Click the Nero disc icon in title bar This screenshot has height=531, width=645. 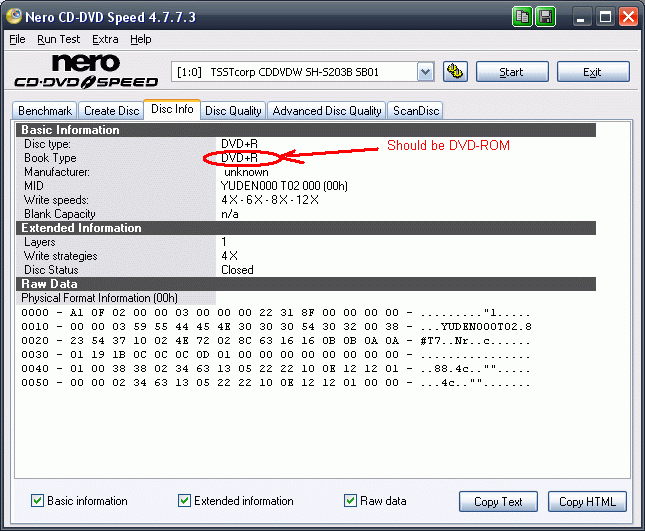click(14, 16)
